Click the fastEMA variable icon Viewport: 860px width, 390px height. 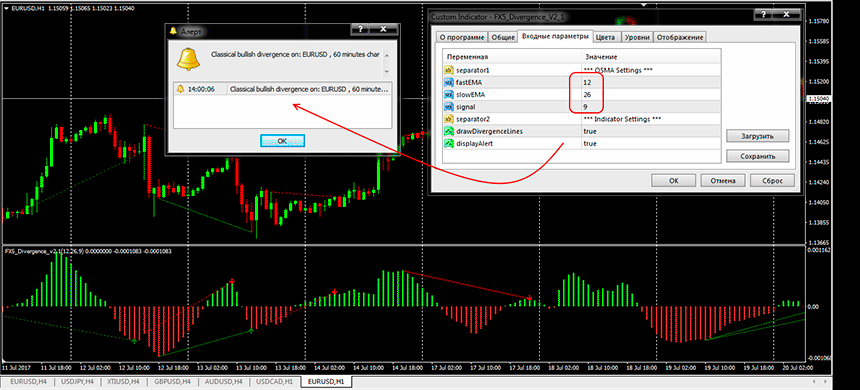click(449, 82)
